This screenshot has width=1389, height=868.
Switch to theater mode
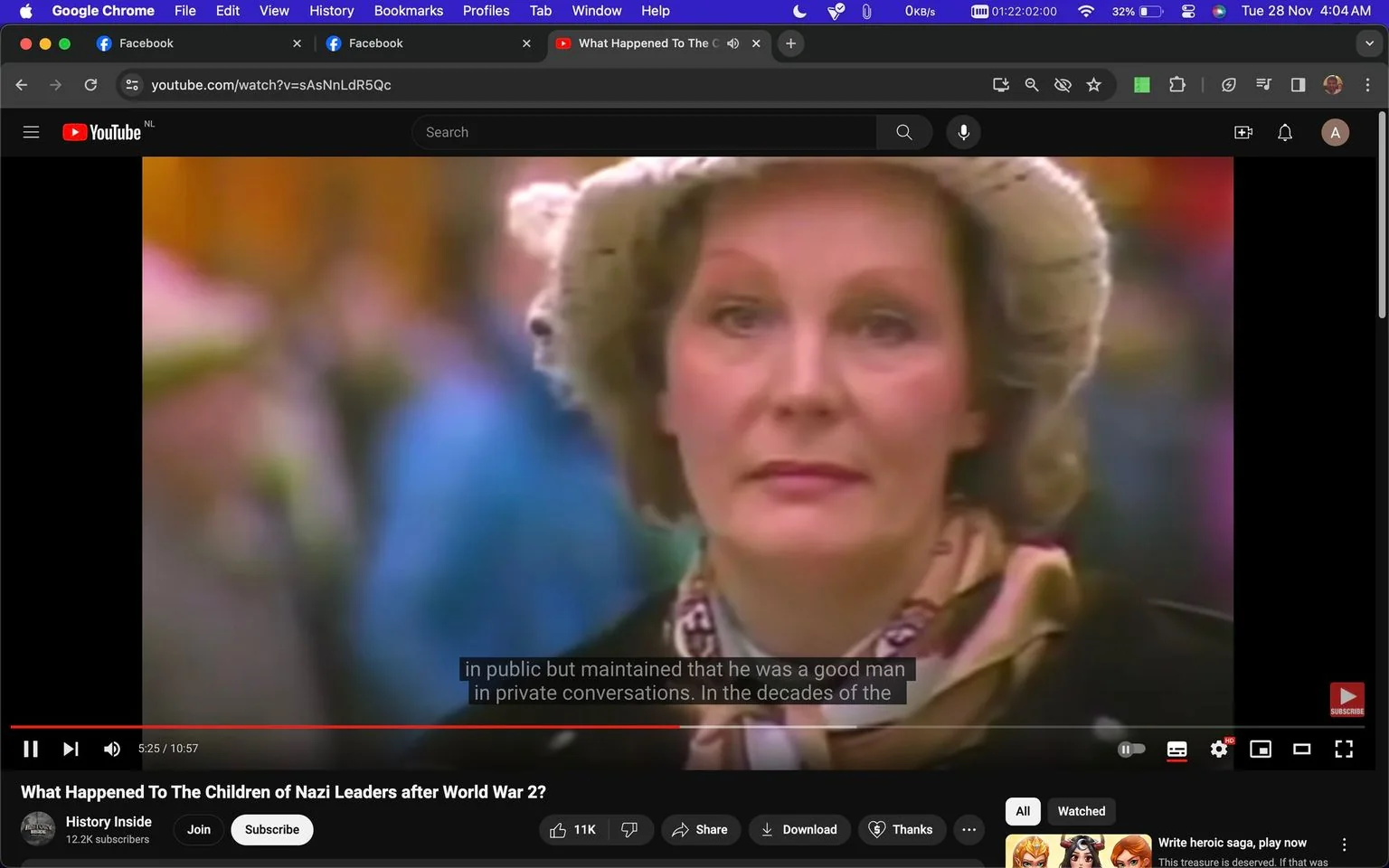click(1302, 749)
